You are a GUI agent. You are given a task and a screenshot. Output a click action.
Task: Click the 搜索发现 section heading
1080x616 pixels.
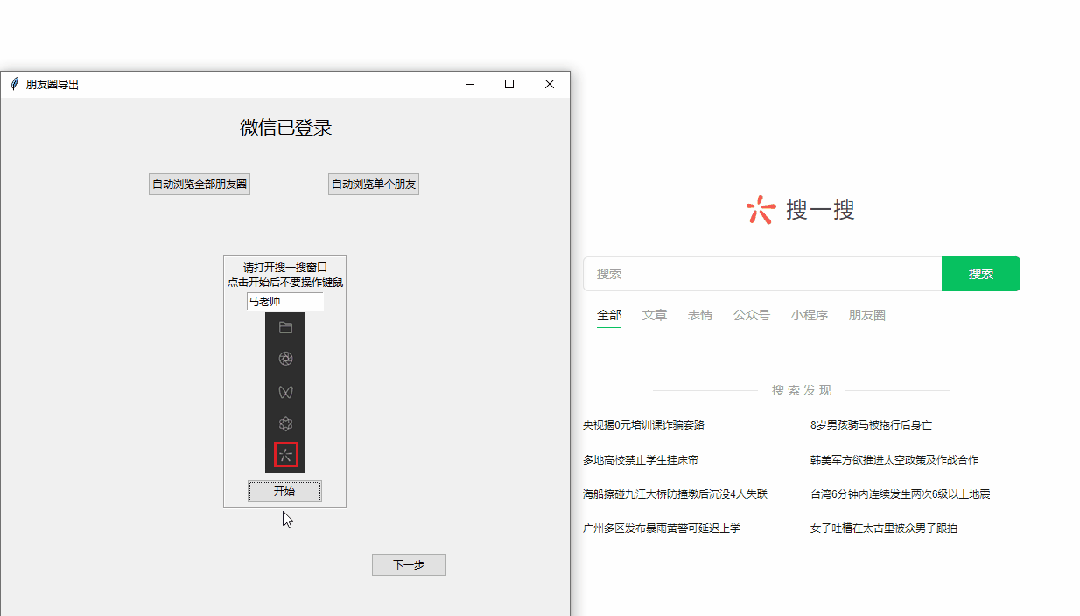tap(801, 391)
